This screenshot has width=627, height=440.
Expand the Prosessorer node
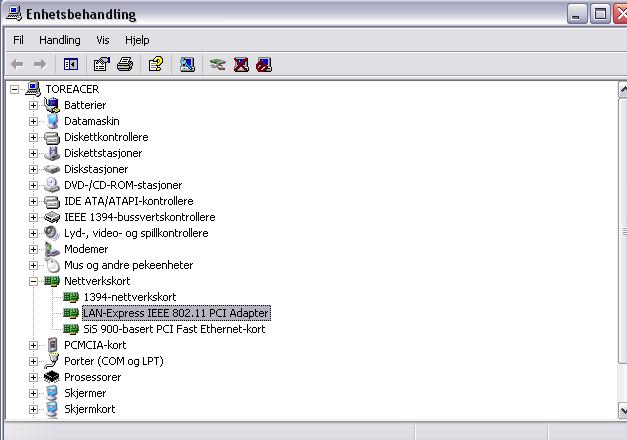33,377
